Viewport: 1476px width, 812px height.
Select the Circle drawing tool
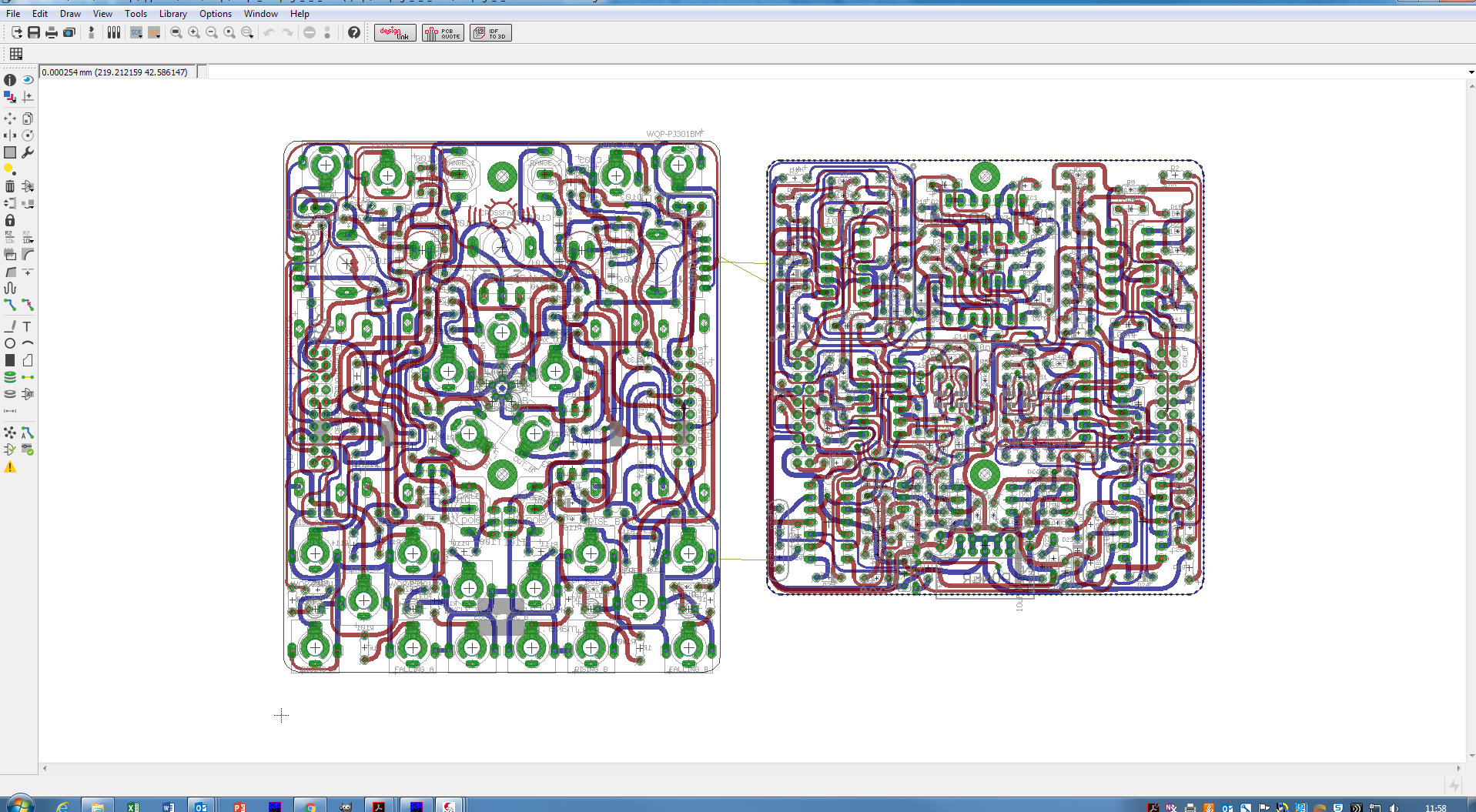click(10, 343)
